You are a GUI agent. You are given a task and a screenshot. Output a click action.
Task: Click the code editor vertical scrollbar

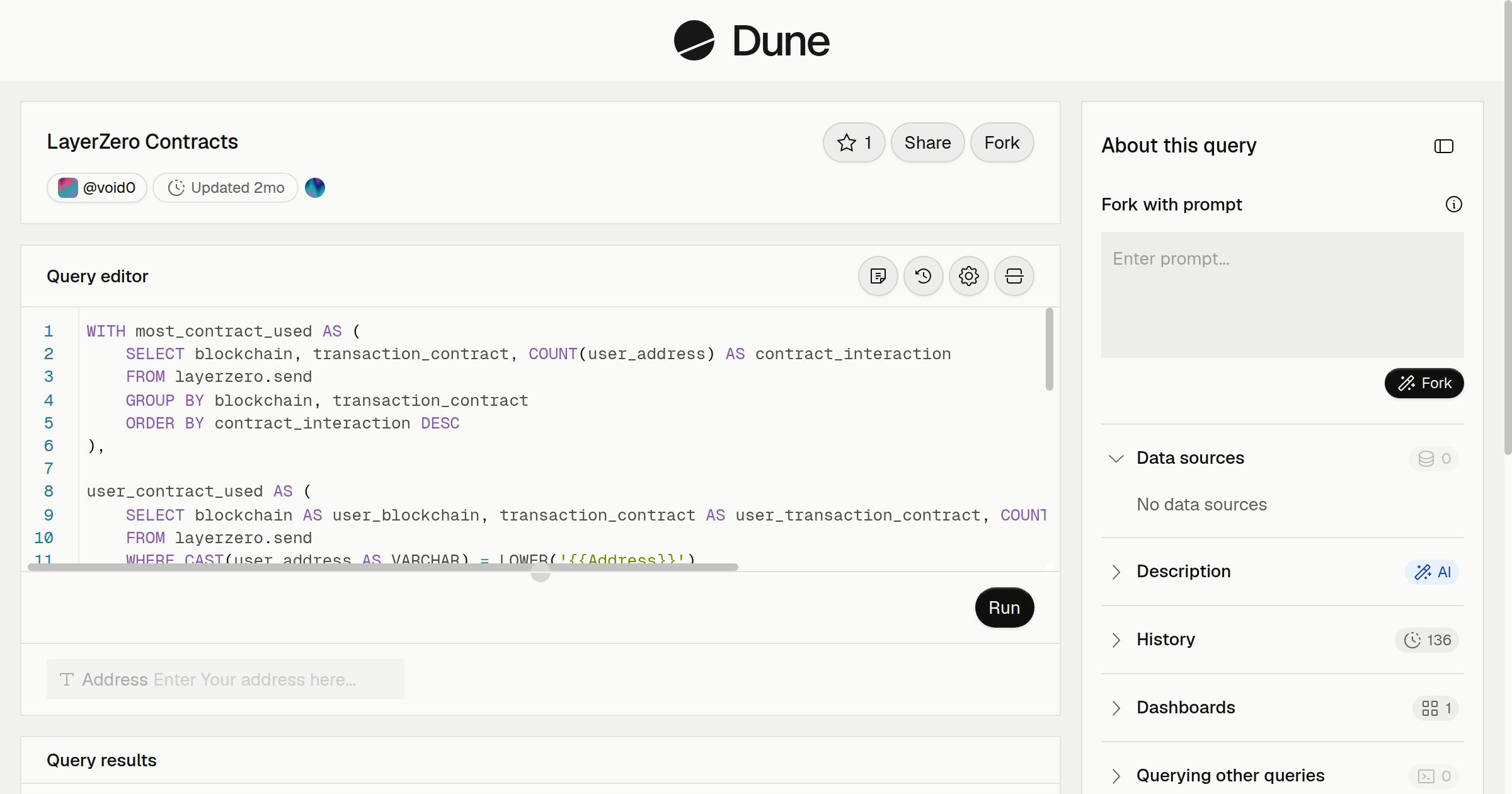pyautogui.click(x=1050, y=349)
